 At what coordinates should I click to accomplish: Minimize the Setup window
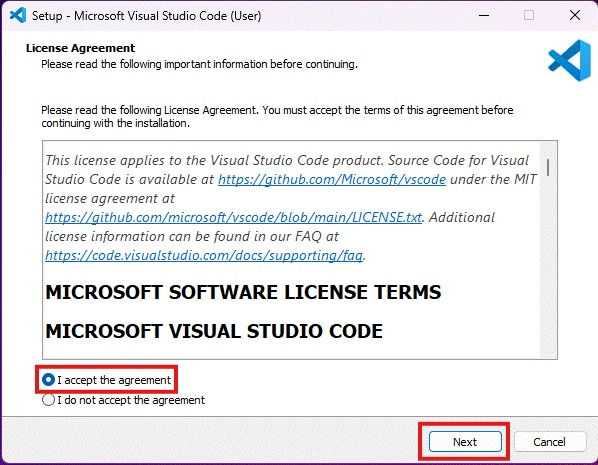pos(484,16)
